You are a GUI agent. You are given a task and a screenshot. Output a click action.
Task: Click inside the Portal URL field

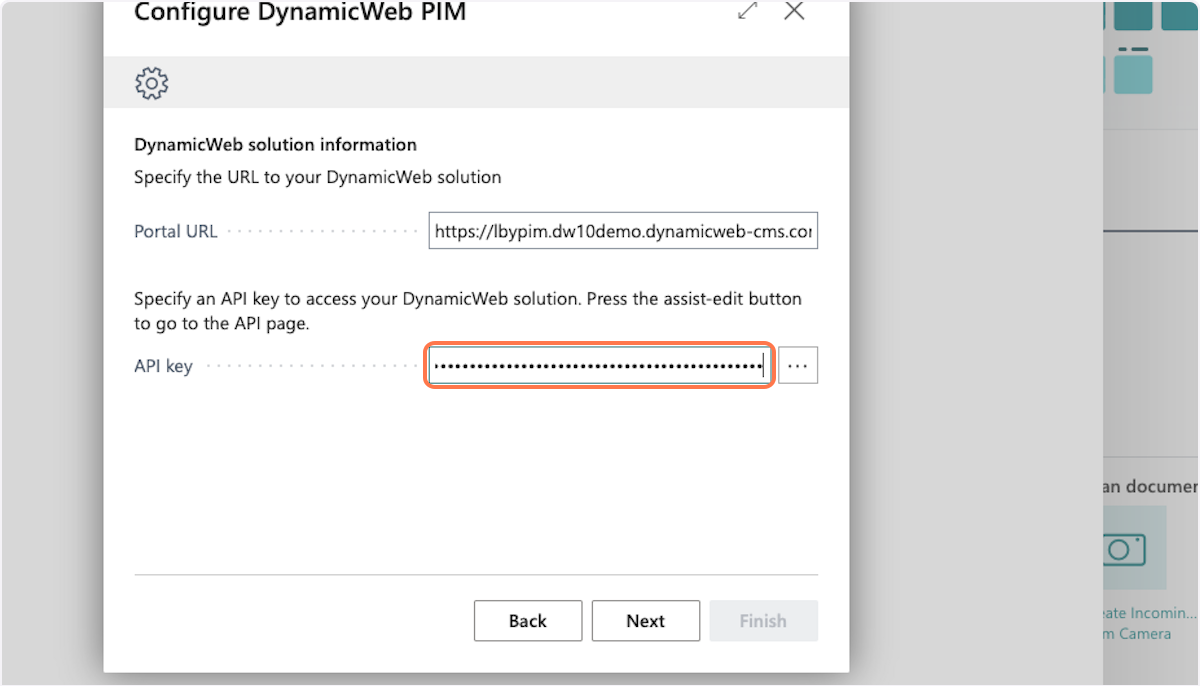(x=622, y=231)
